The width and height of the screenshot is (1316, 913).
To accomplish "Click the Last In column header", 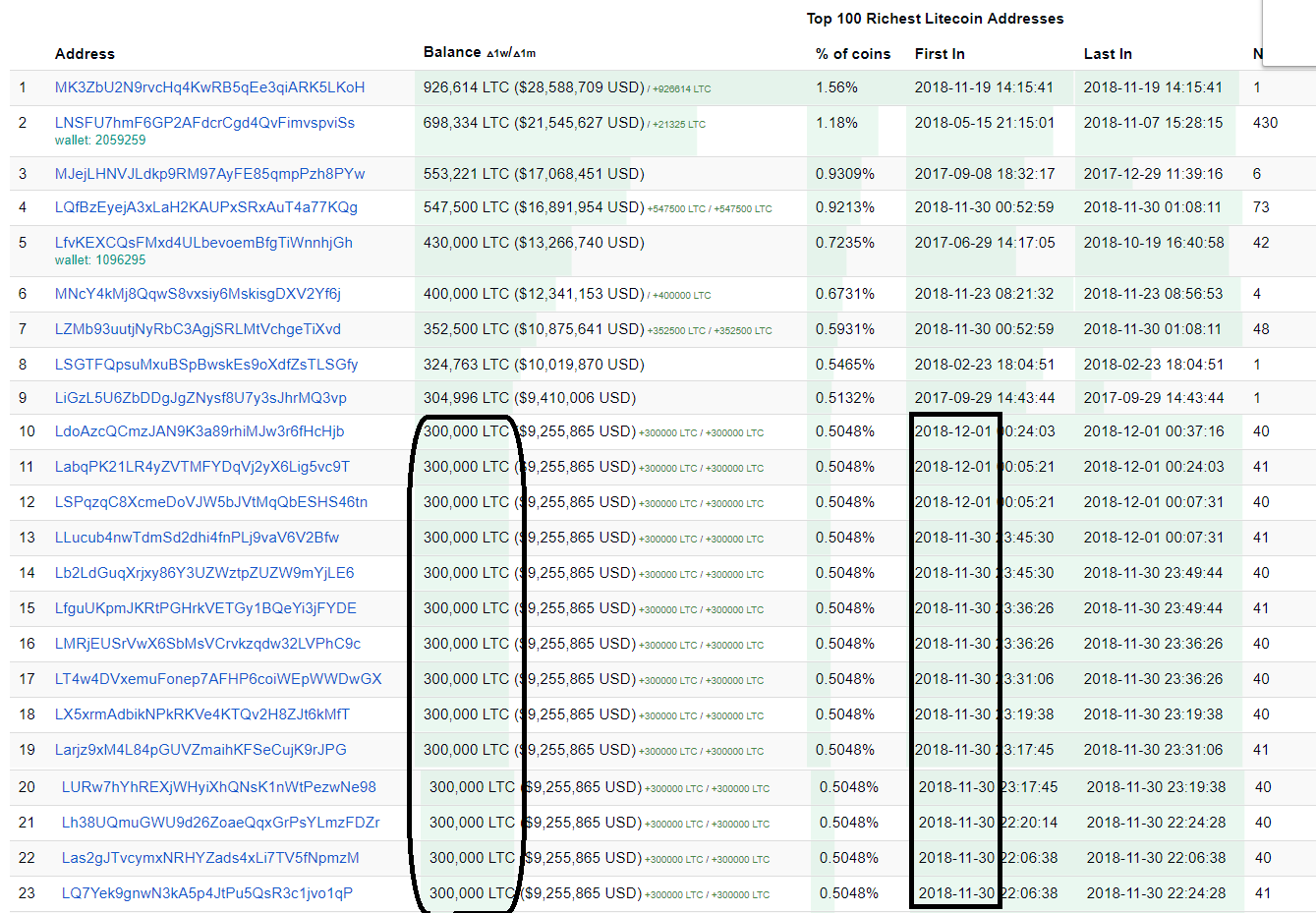I will tap(1108, 54).
